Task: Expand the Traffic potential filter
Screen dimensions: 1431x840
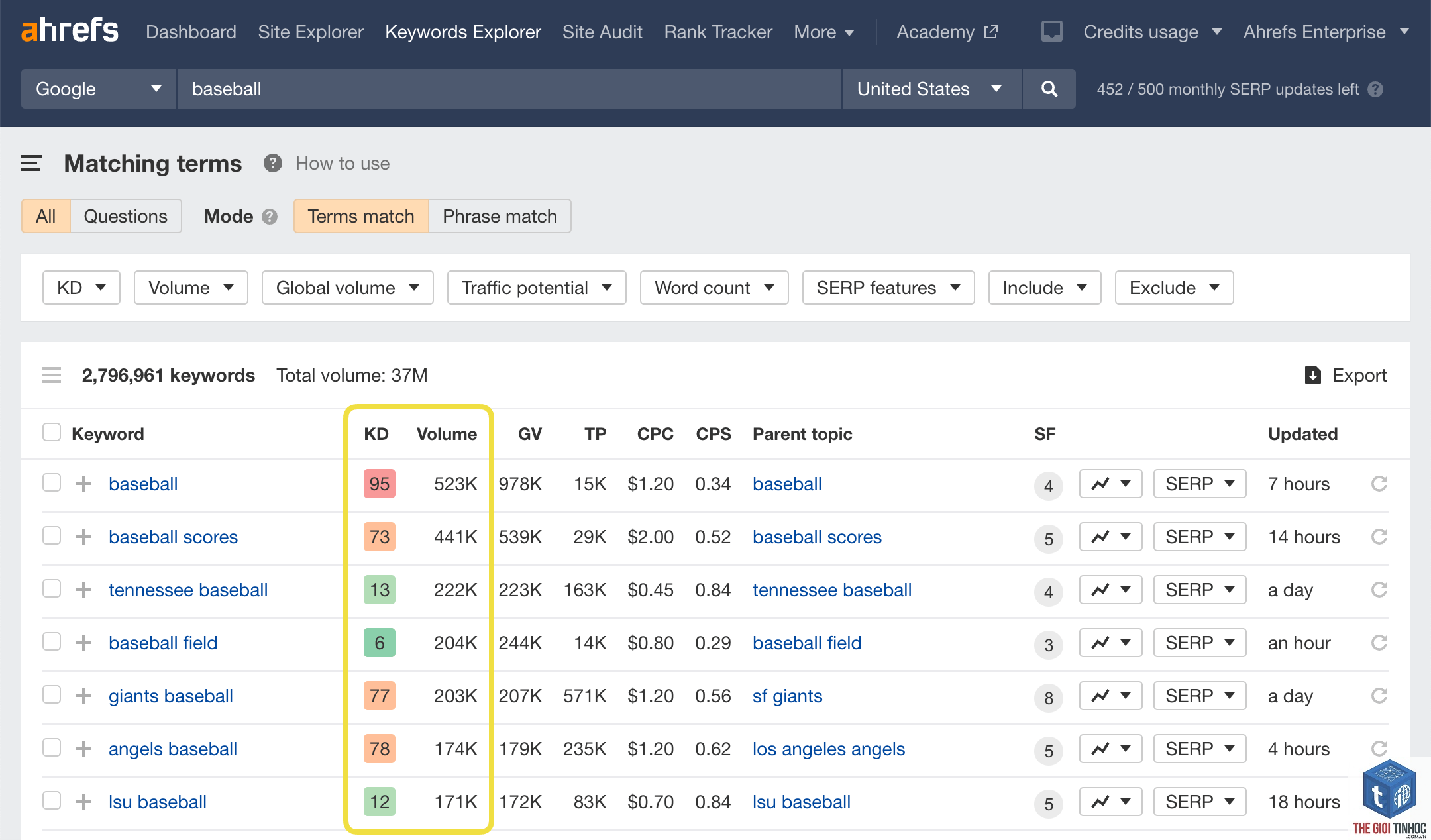Action: pos(537,288)
